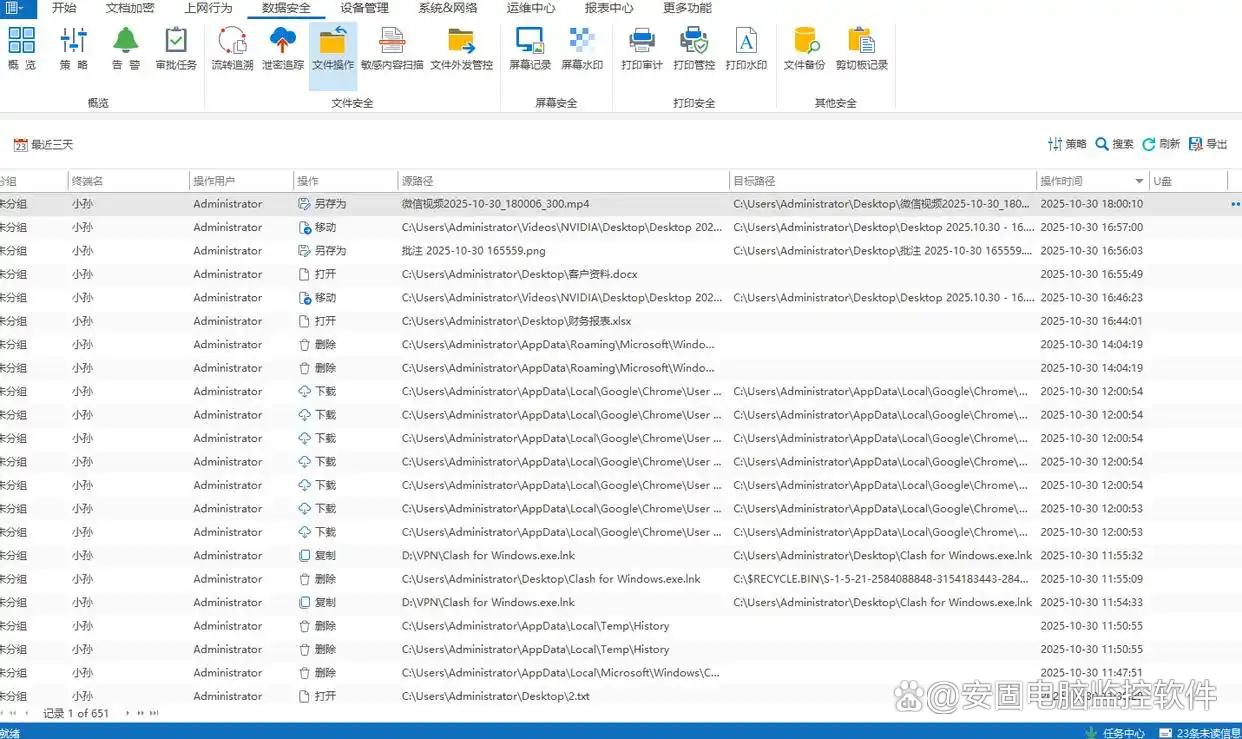Toggle sort arrow on 操作时间 column

click(x=1139, y=181)
